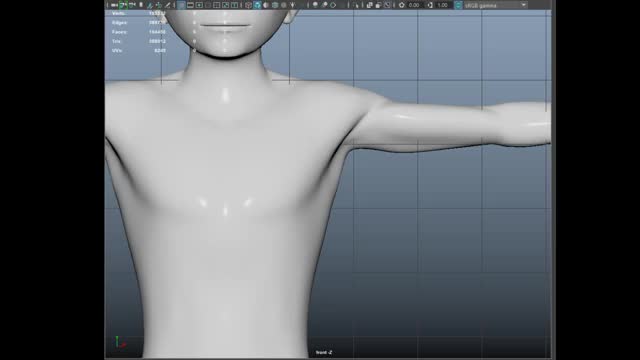Click the Faces count heads-up label
This screenshot has height=360, width=640.
pos(119,32)
